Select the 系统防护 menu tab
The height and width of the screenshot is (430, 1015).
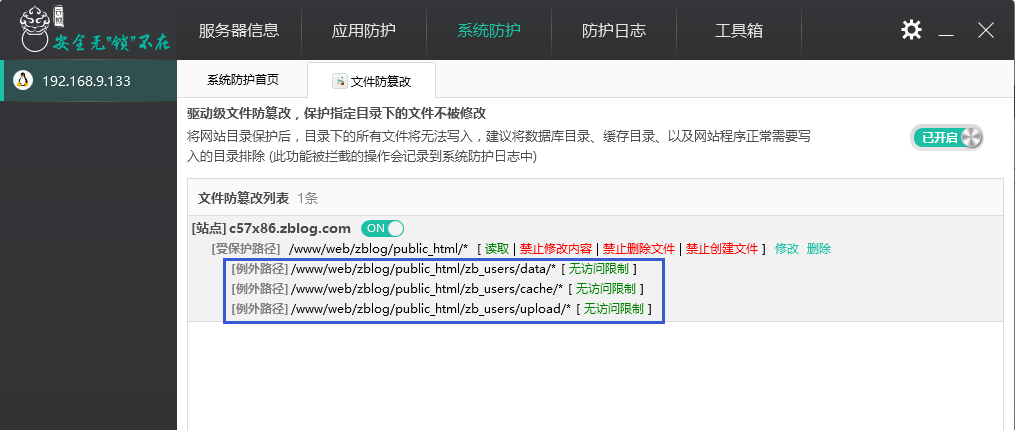coord(489,30)
